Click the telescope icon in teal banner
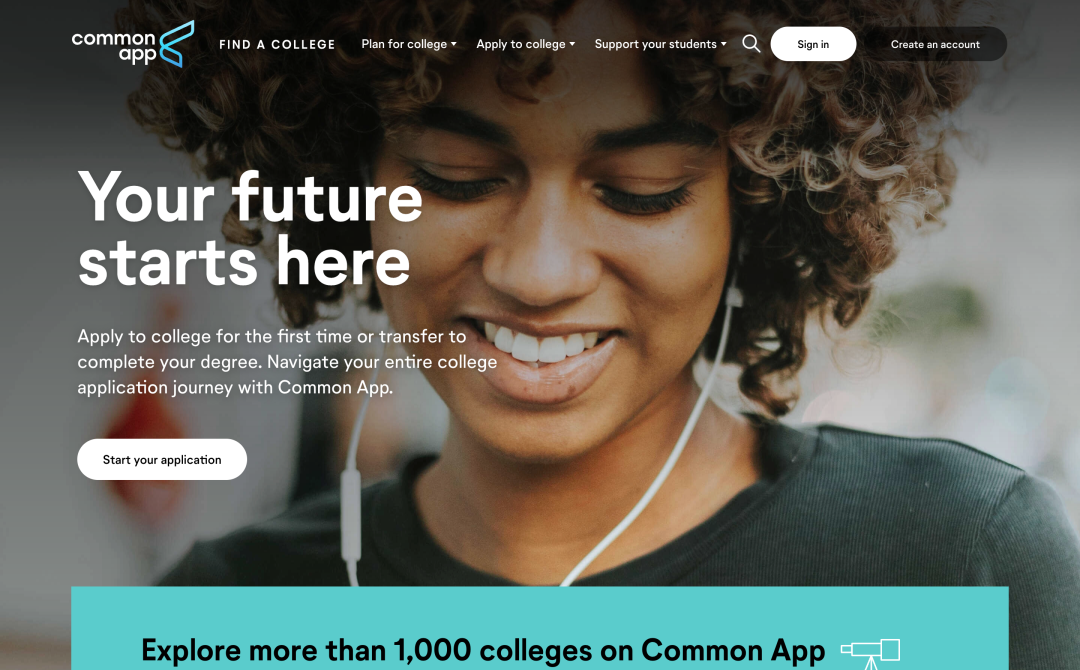The image size is (1080, 670). (871, 653)
